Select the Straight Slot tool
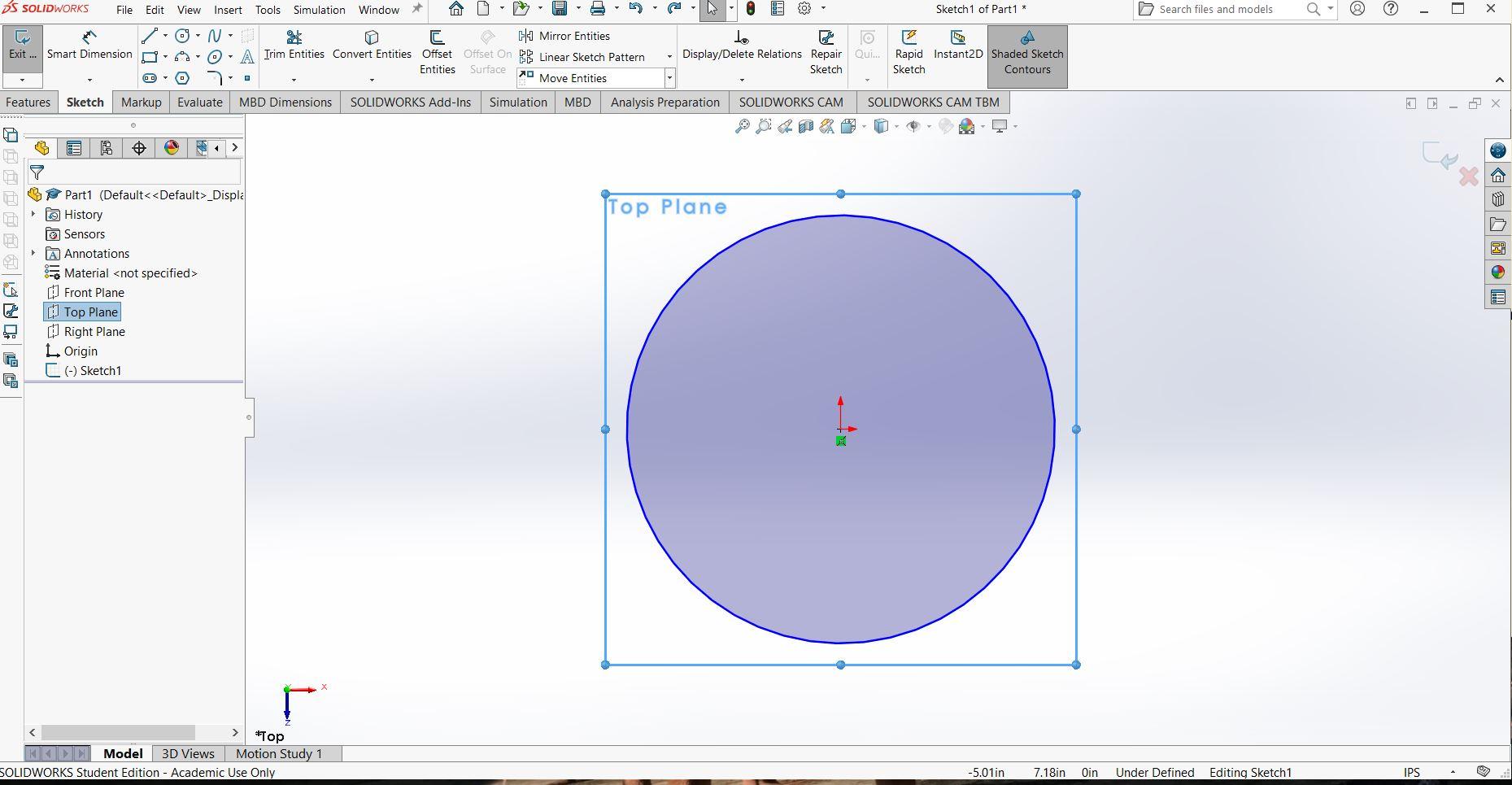Screen dimensions: 1512x785 click(150, 78)
